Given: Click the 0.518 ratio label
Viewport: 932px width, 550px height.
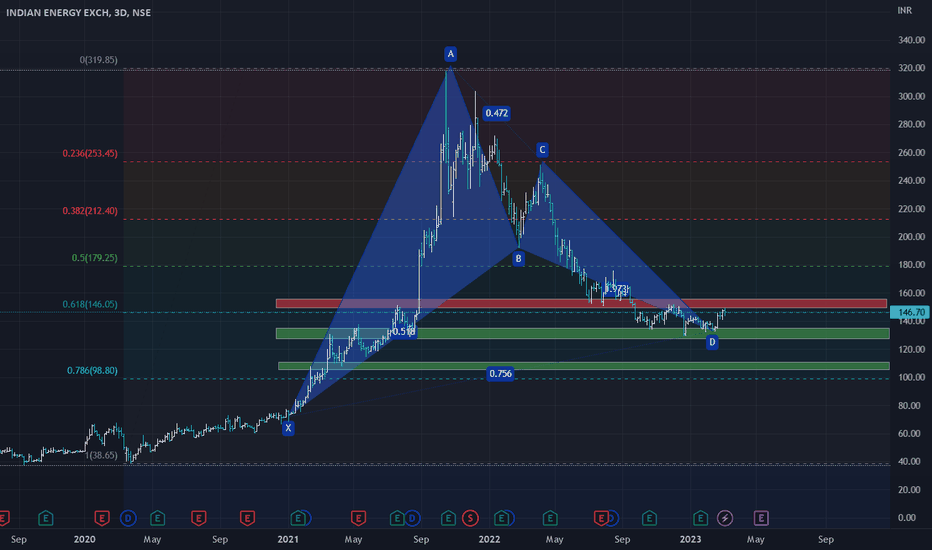Looking at the screenshot, I should (x=404, y=332).
